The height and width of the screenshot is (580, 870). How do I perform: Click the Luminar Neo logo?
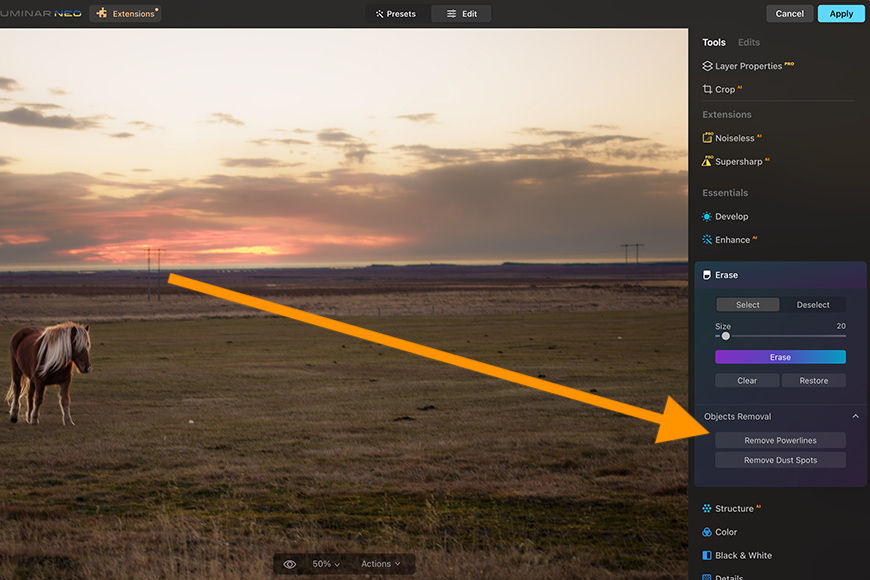click(41, 13)
